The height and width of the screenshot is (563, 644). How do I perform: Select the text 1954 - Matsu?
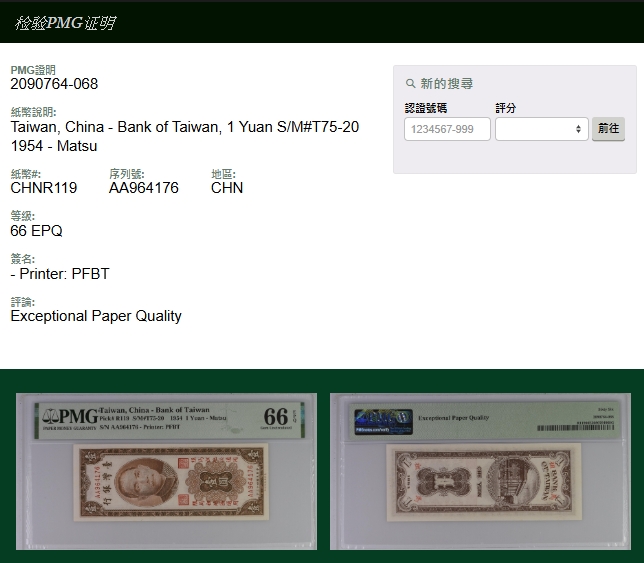click(x=54, y=146)
